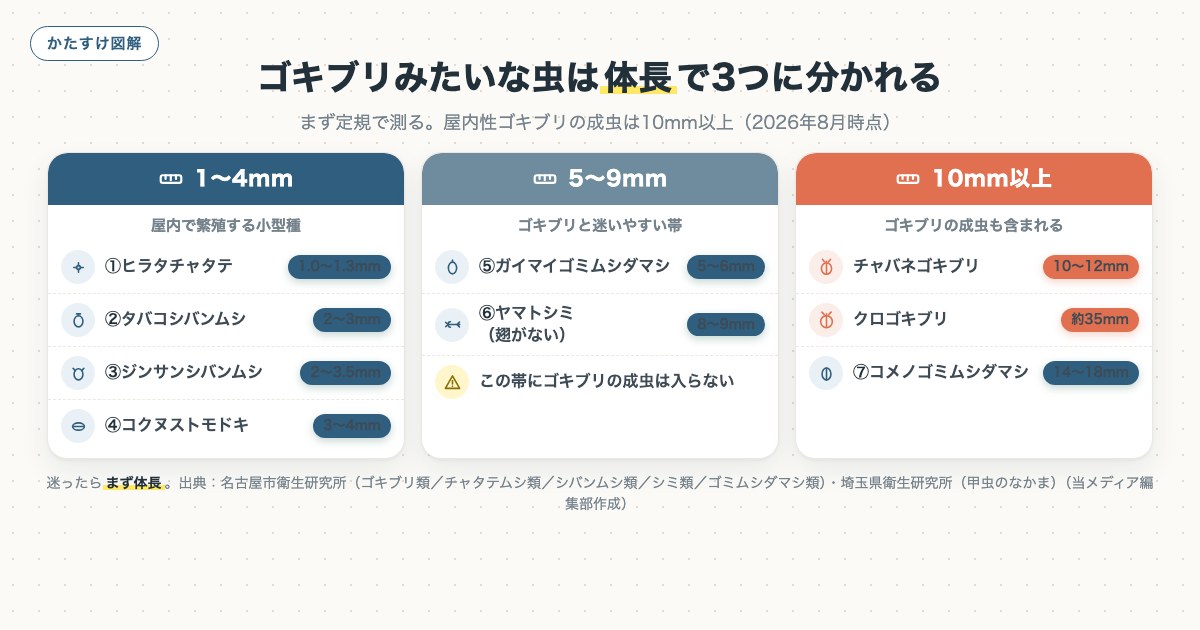Click the icon next to ④コクヌストモドキ
1200x630 pixels.
click(77, 426)
